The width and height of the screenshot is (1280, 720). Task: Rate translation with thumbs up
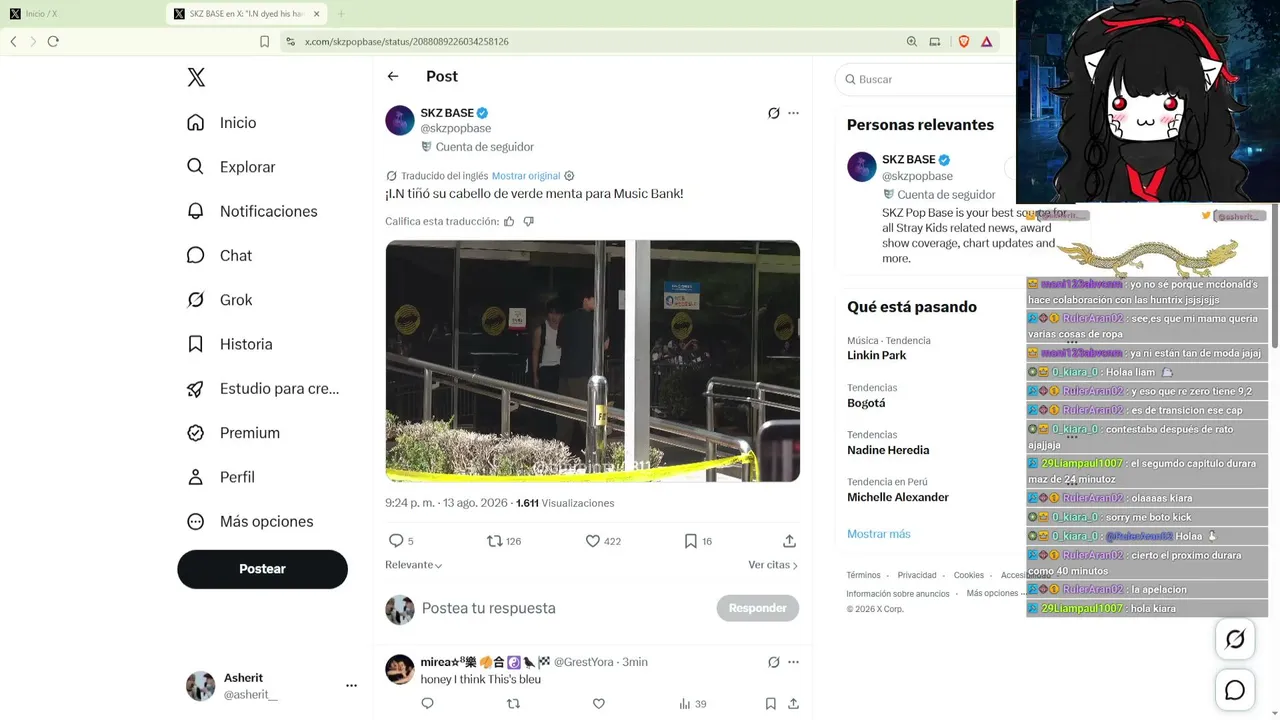tap(509, 221)
